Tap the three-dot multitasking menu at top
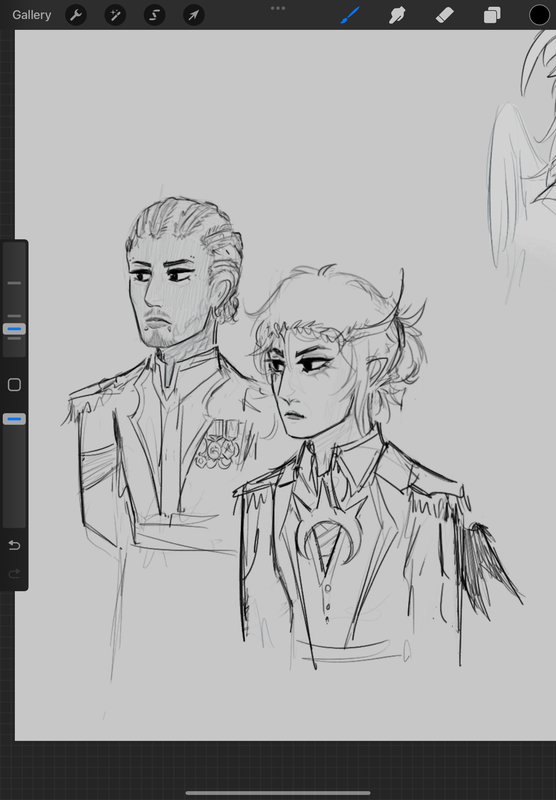This screenshot has width=556, height=800. pos(278,8)
